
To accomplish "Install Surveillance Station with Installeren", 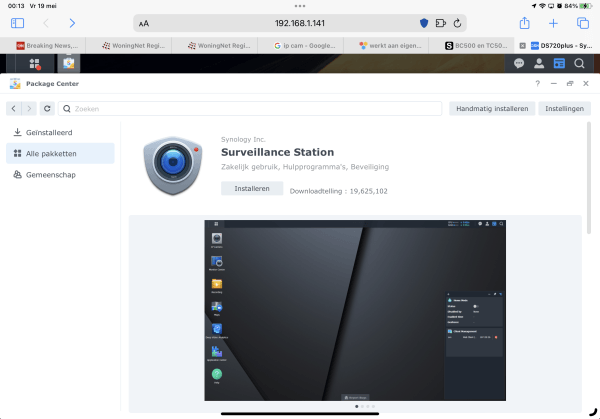I will point(252,188).
